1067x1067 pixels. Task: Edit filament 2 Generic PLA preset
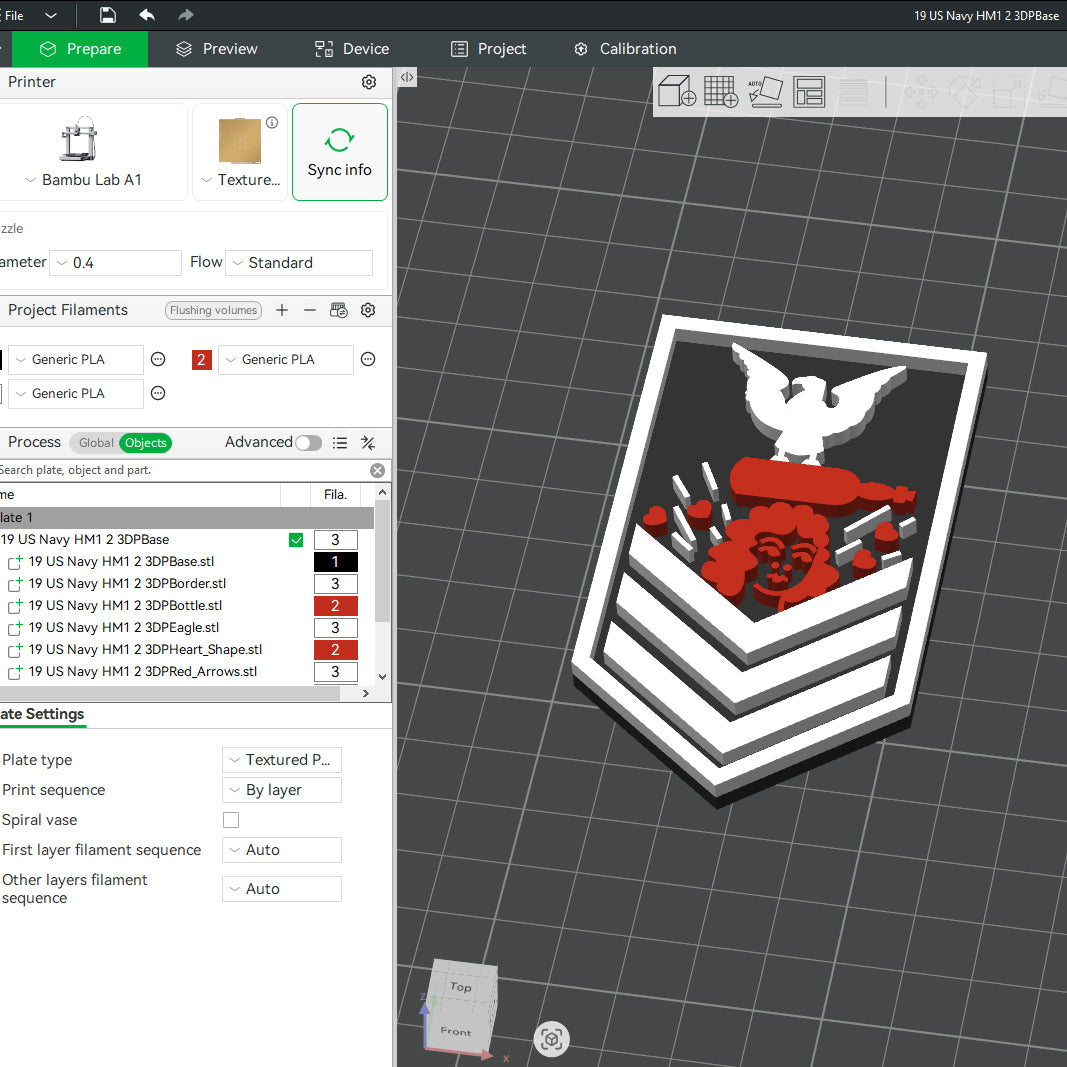click(x=368, y=359)
